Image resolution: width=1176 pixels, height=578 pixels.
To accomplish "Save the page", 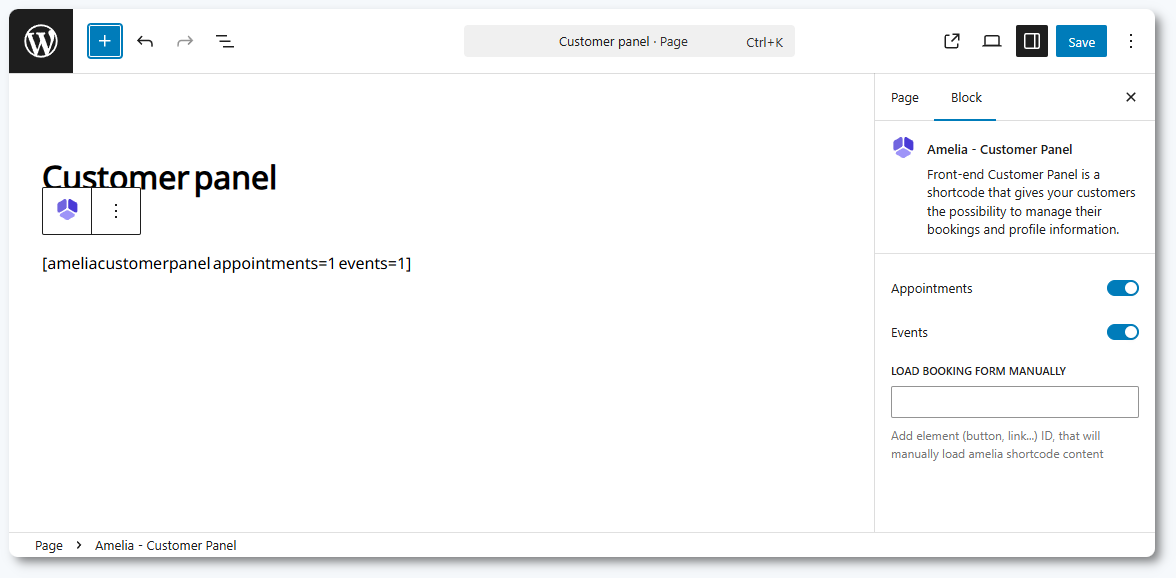I will (1081, 42).
